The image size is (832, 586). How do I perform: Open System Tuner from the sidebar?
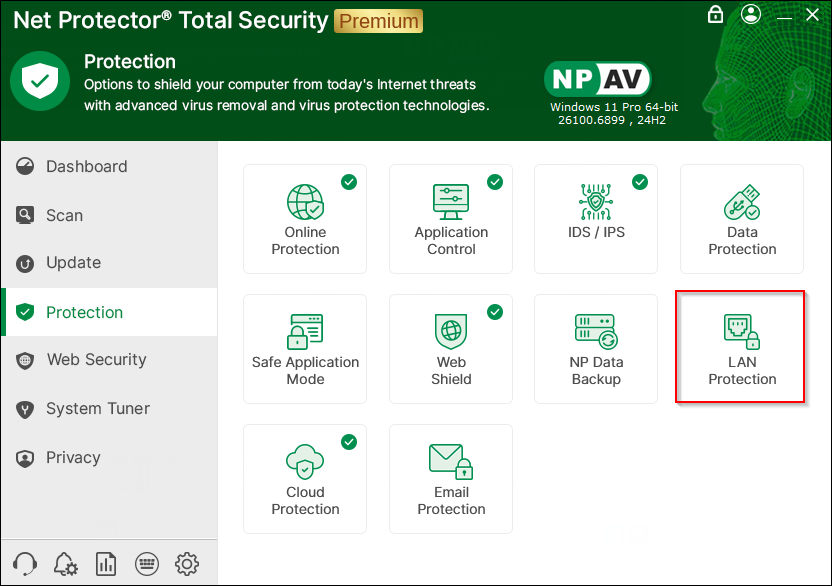[x=97, y=409]
